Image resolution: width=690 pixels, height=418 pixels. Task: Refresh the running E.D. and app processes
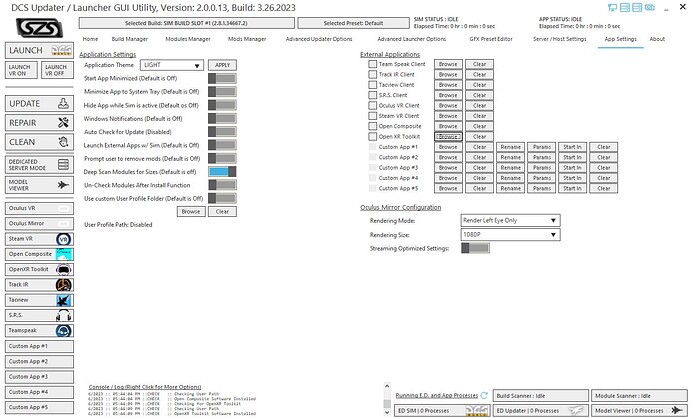[x=484, y=396]
